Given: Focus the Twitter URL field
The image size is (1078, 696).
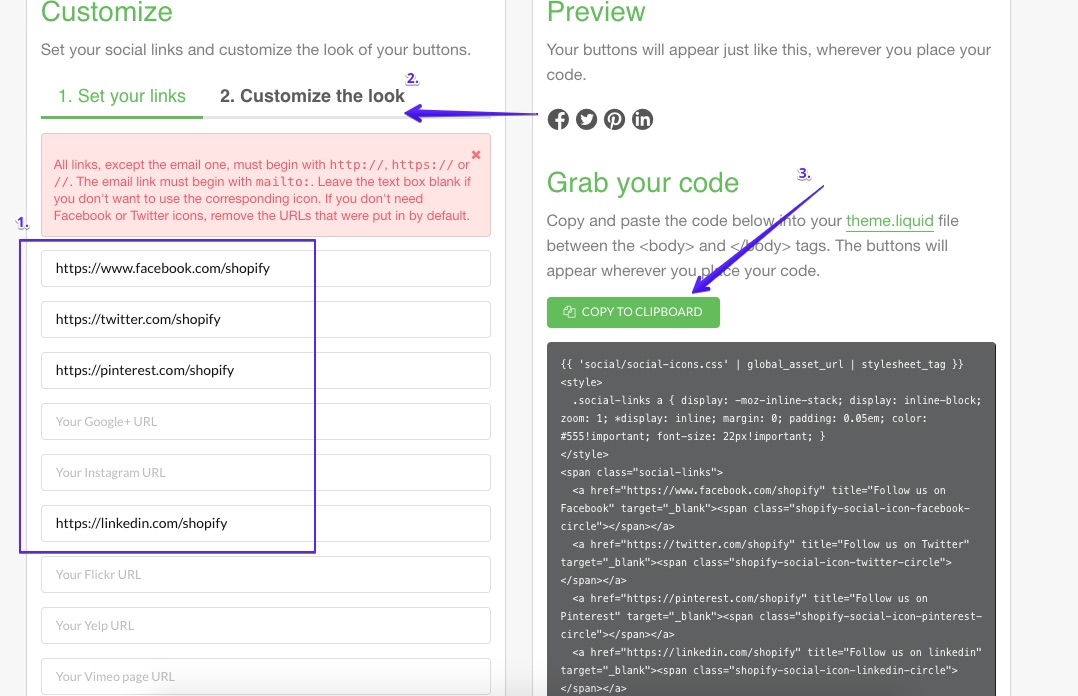Looking at the screenshot, I should click(x=265, y=319).
